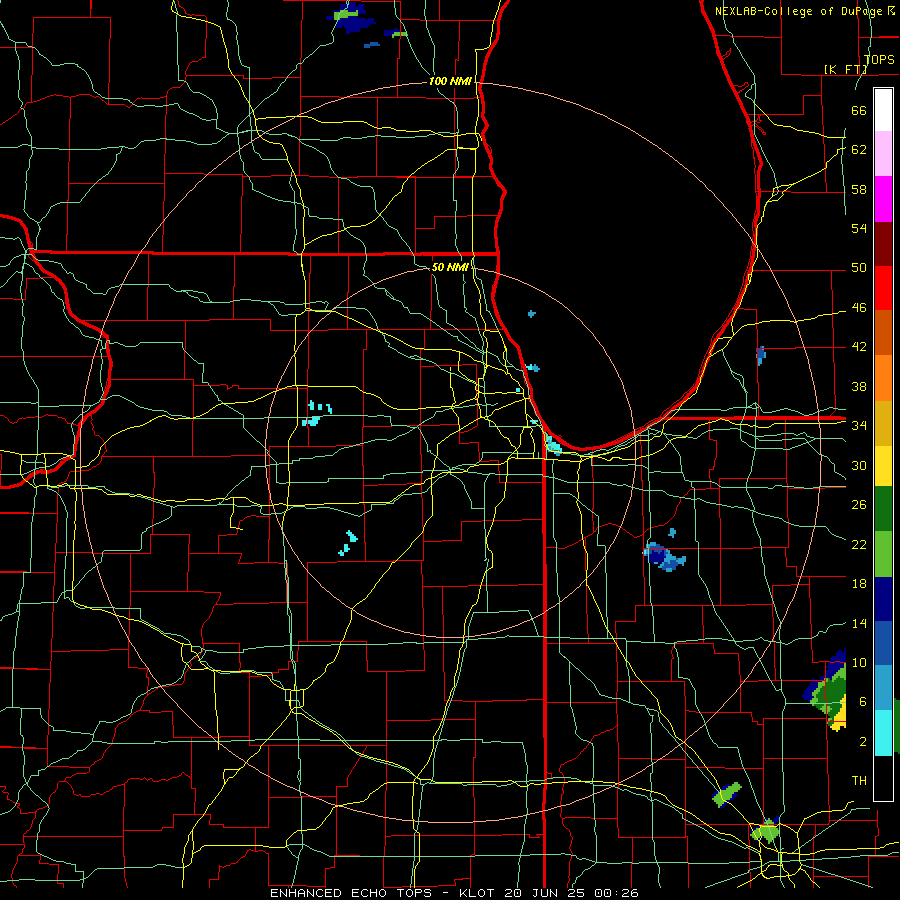Click the '26' legend value
Viewport: 900px width, 900px height.
(859, 505)
